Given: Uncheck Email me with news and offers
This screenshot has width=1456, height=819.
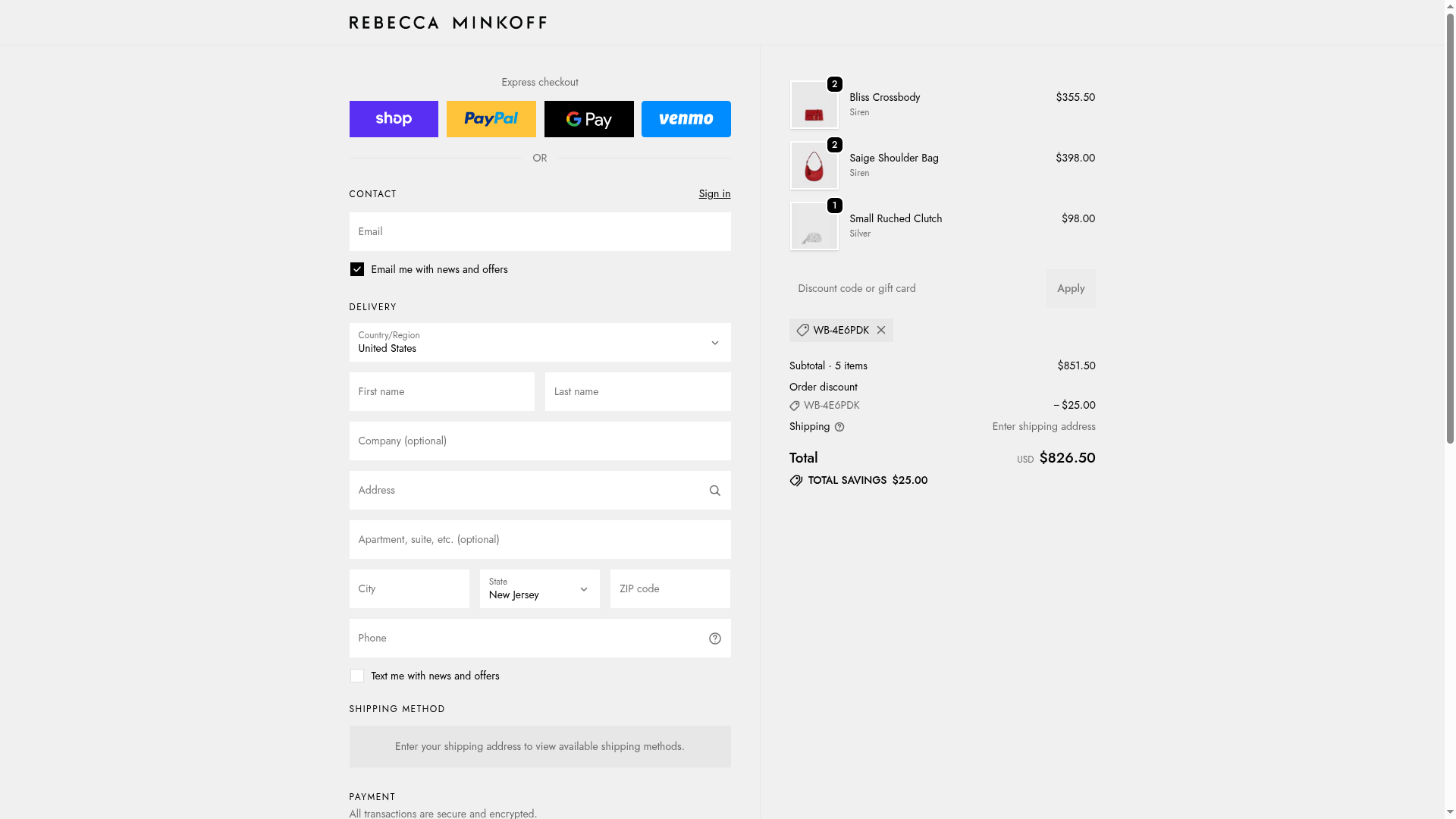Looking at the screenshot, I should click(357, 269).
